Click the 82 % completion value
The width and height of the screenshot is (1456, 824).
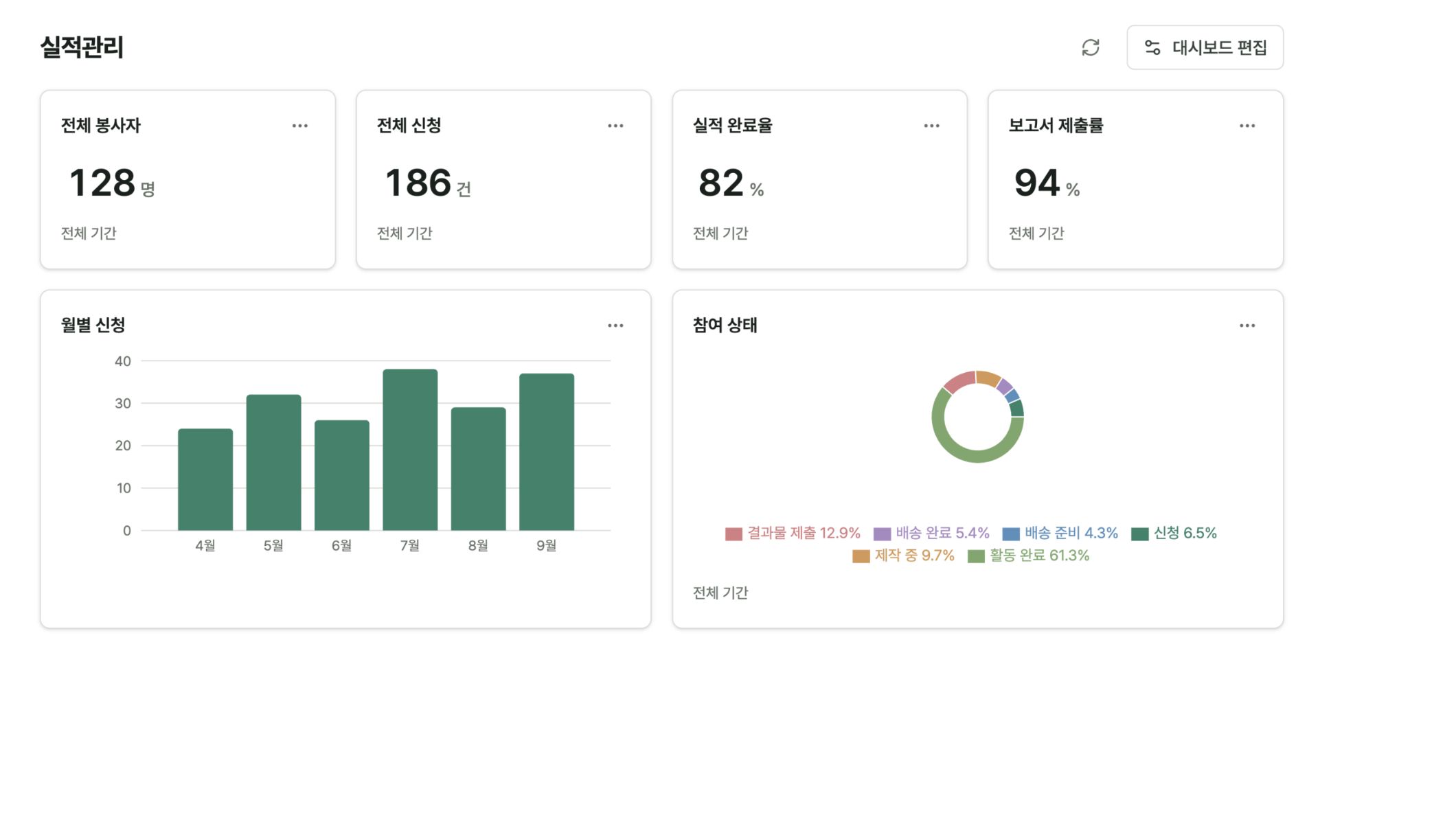pyautogui.click(x=731, y=183)
